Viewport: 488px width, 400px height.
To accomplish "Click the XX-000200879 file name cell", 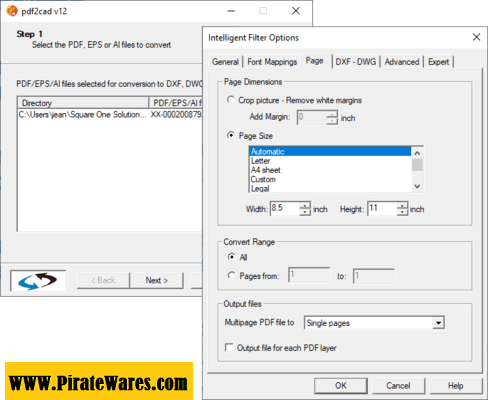I will pos(176,115).
